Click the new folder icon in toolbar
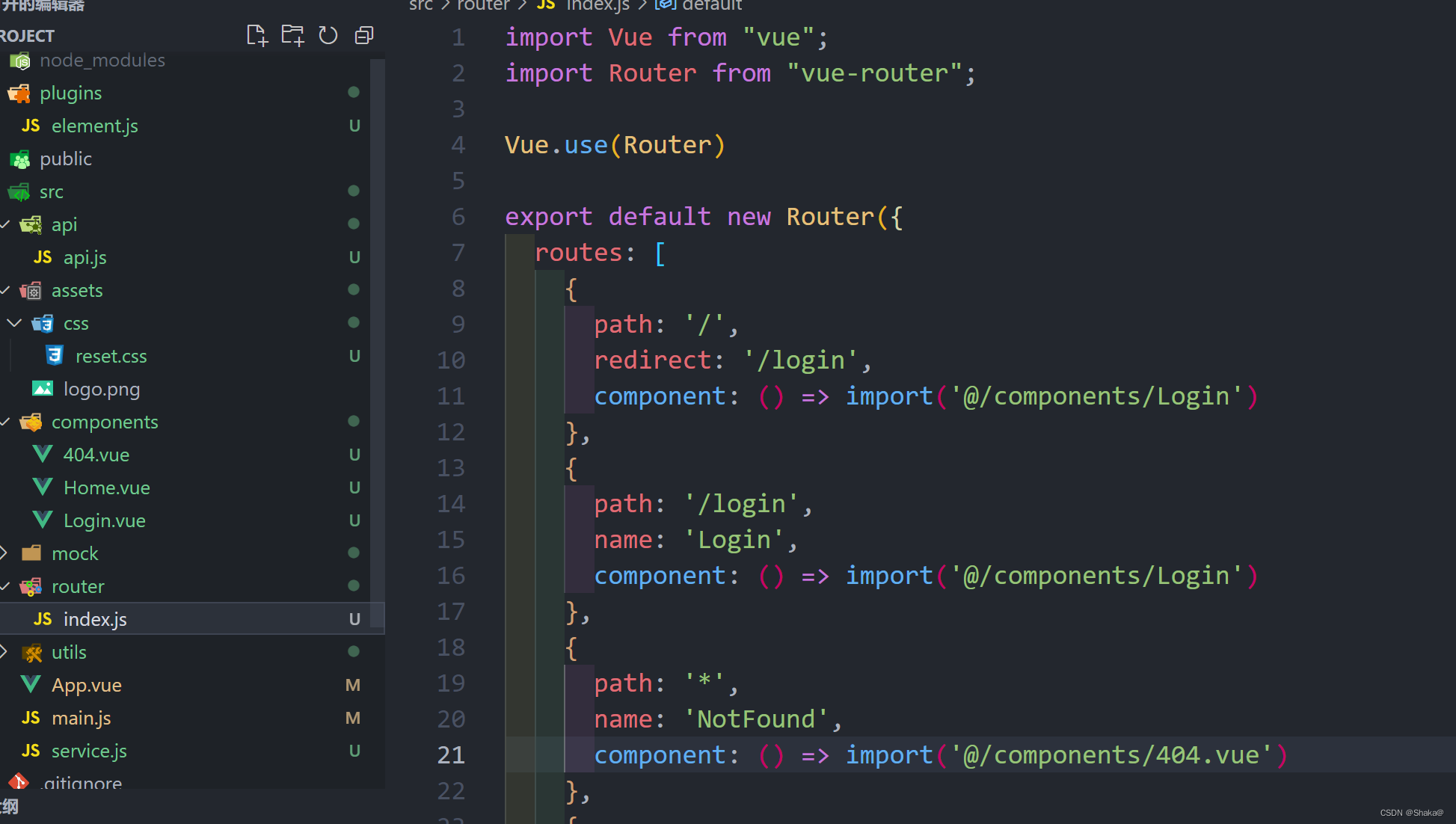Viewport: 1456px width, 824px height. [x=291, y=36]
